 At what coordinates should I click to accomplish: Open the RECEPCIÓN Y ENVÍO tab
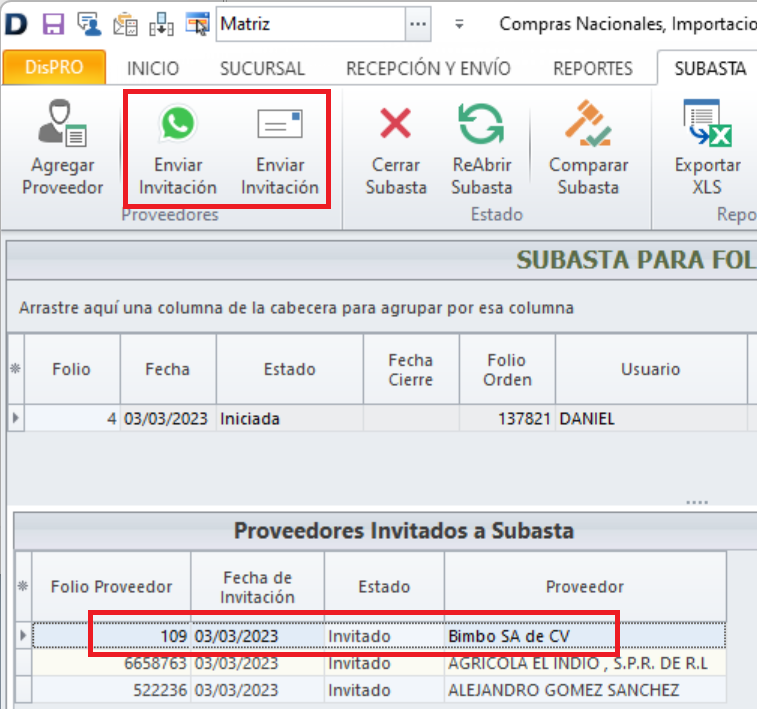428,69
